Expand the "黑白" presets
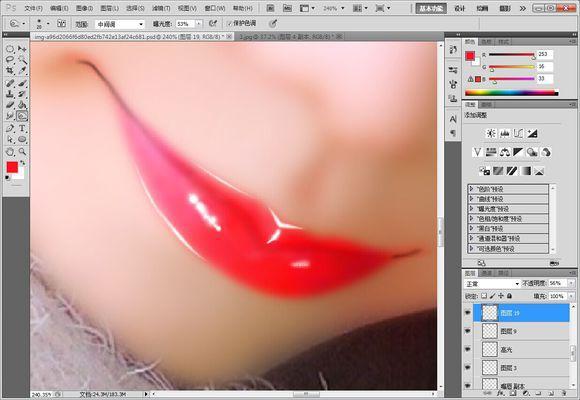 (471, 229)
